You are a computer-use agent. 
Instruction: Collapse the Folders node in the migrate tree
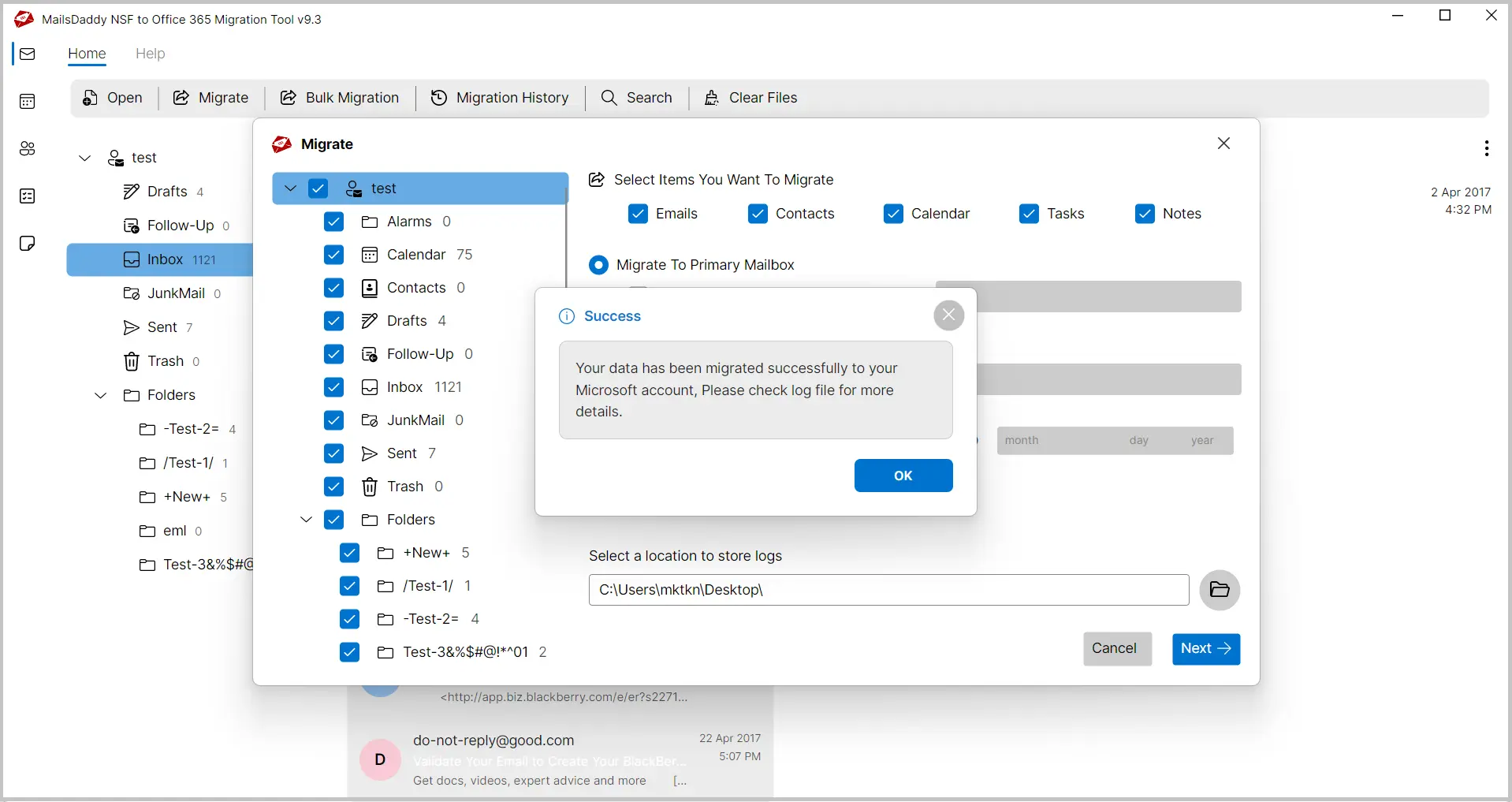(x=306, y=520)
